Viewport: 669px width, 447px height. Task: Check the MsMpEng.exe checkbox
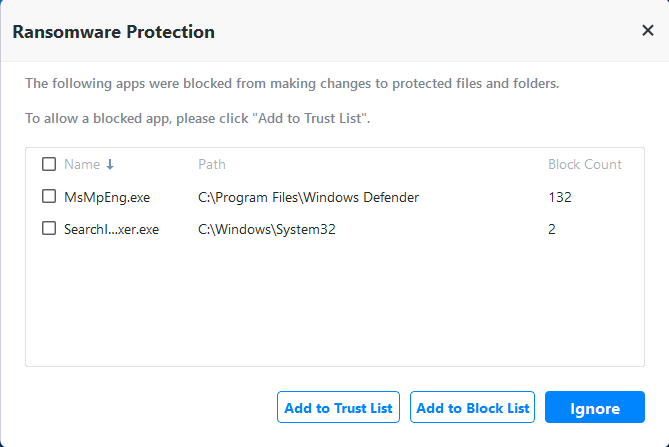(x=49, y=197)
